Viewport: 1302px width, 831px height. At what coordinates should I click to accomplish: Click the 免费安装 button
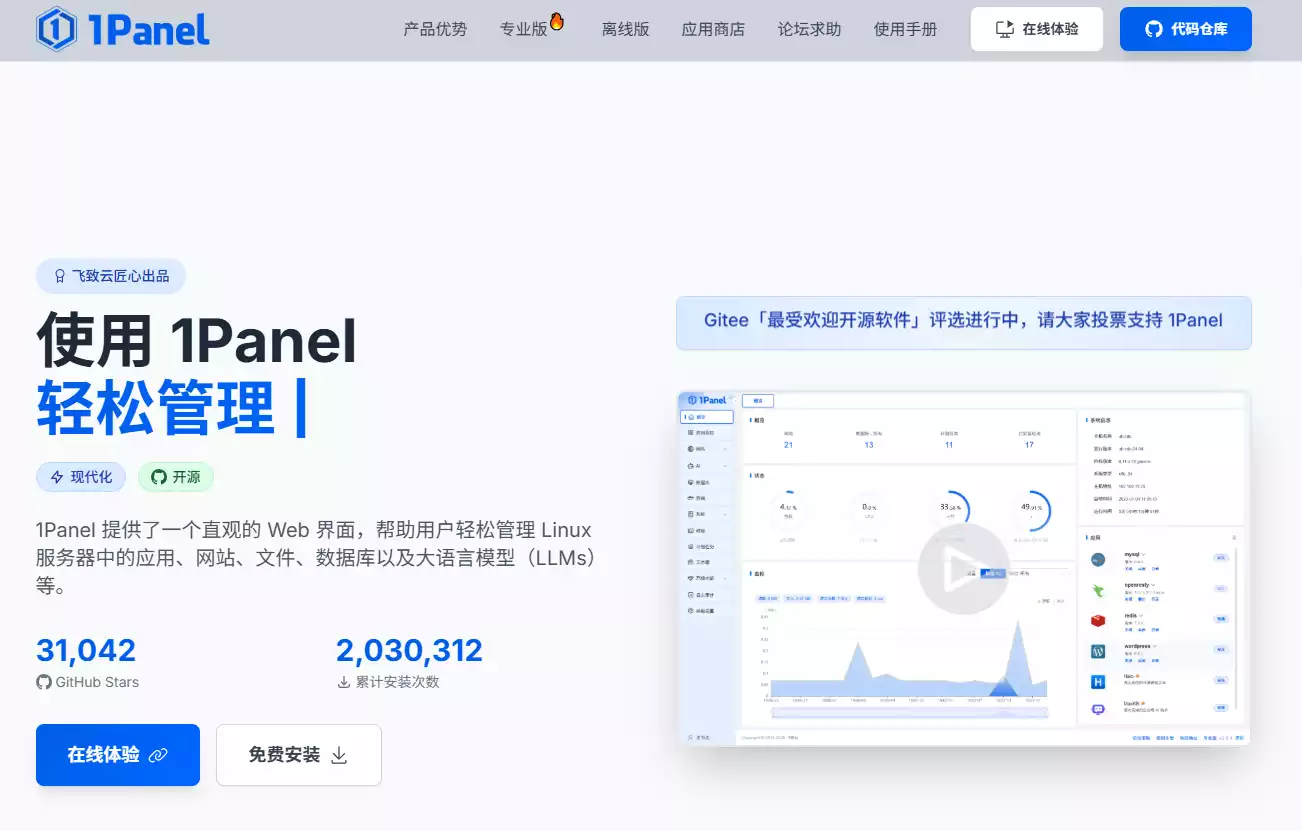[x=298, y=755]
